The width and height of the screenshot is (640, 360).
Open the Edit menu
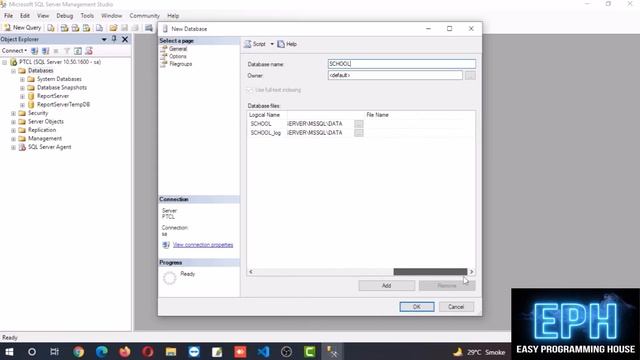click(25, 16)
